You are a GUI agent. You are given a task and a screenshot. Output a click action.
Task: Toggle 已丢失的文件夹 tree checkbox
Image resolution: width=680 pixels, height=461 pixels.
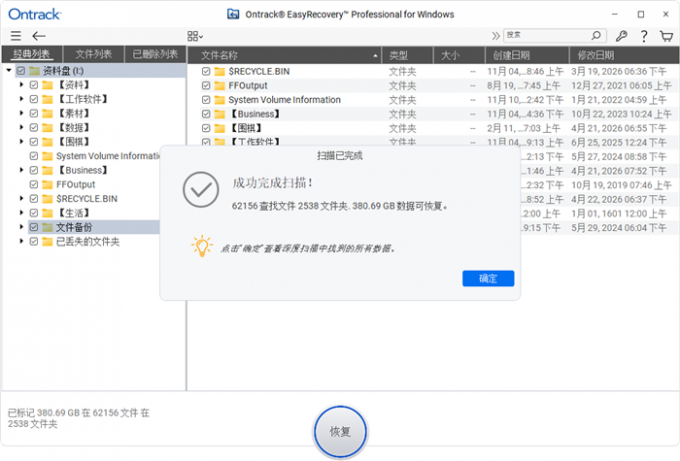34,241
